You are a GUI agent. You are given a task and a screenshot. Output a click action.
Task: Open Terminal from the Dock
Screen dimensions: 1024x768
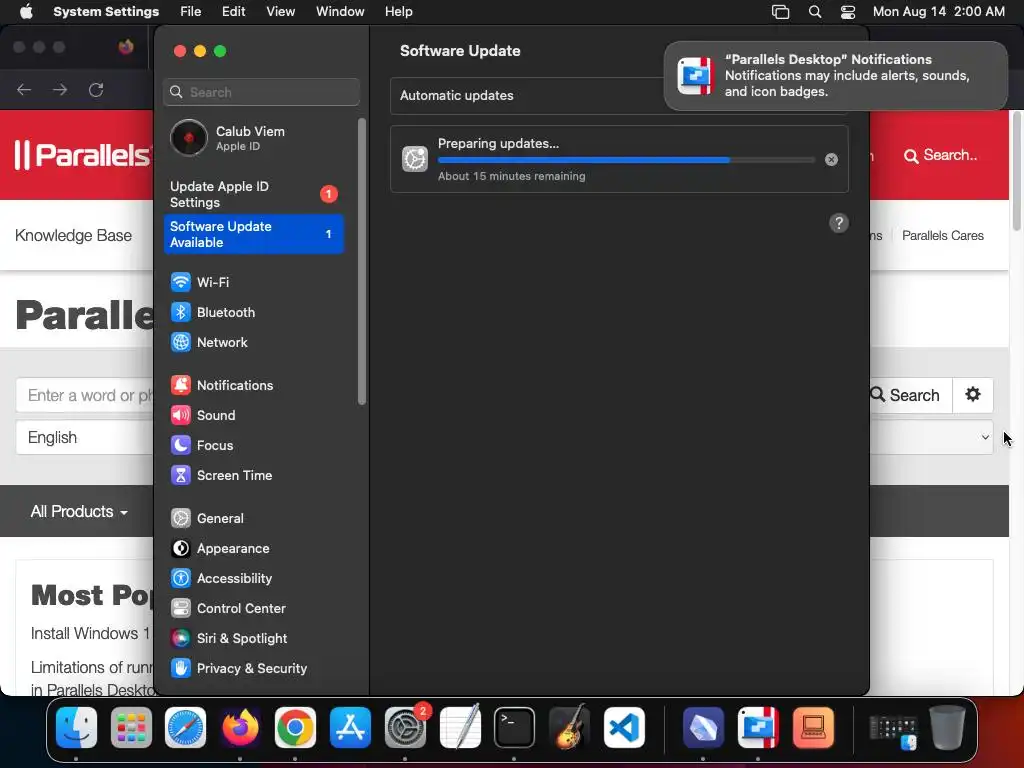(x=515, y=728)
